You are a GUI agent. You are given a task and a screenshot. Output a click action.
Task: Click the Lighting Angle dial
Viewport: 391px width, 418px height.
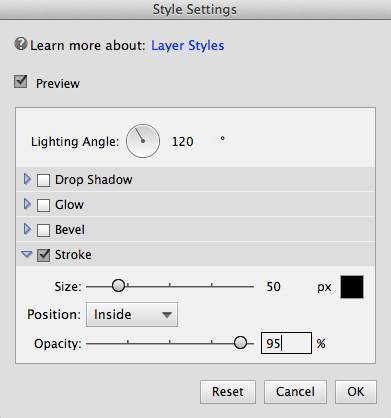point(143,141)
